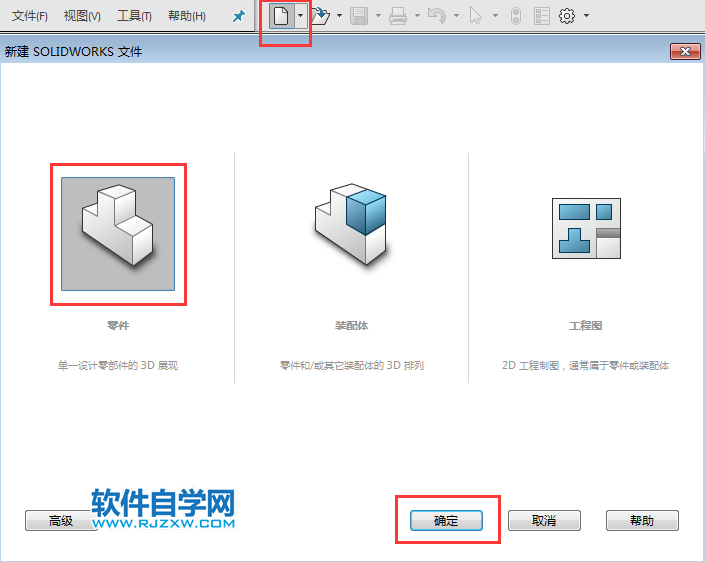Click the 确定 button
The image size is (705, 562).
(x=446, y=521)
